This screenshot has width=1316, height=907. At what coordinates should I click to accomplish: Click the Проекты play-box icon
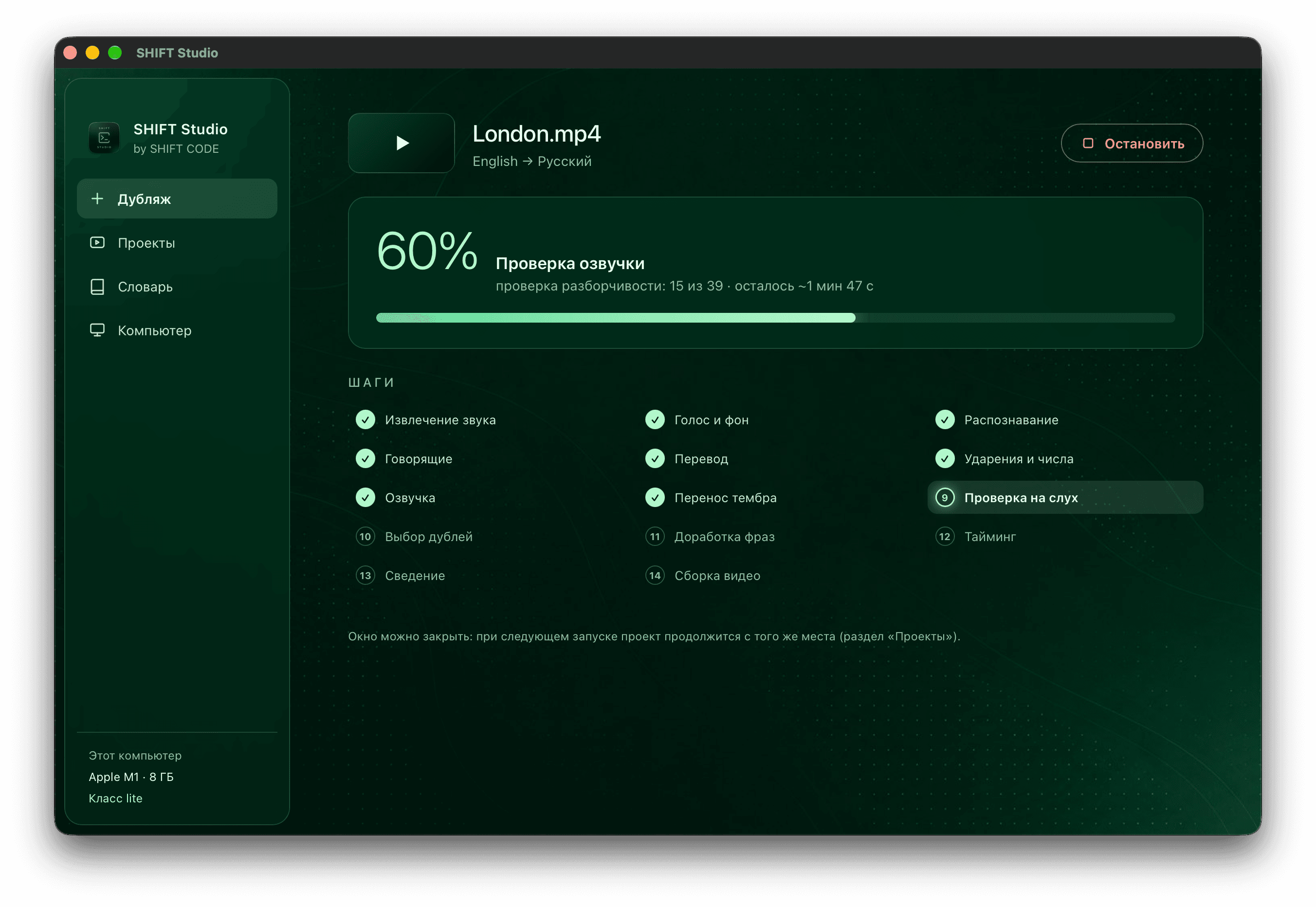click(97, 243)
